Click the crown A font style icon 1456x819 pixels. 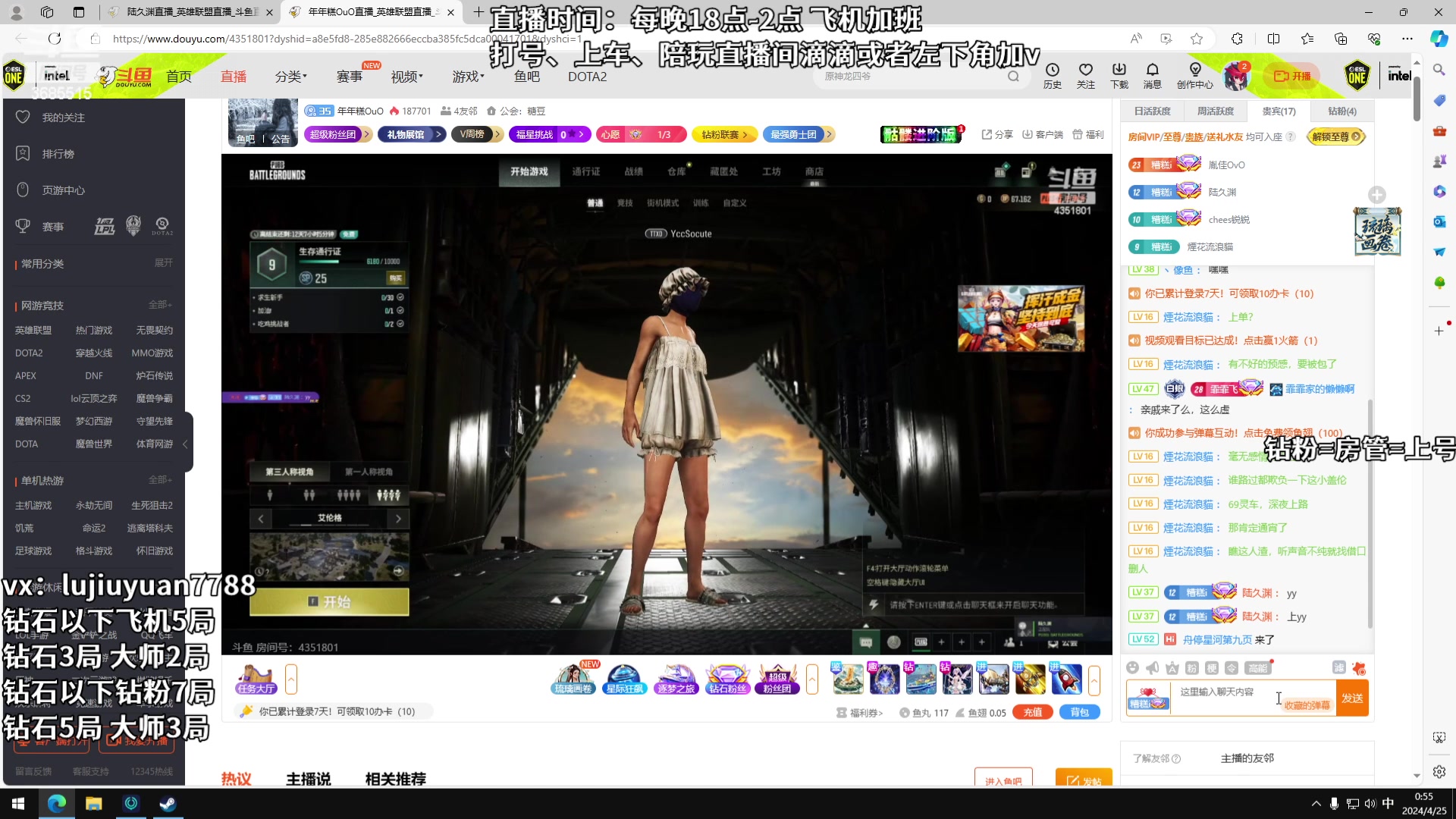1172,667
